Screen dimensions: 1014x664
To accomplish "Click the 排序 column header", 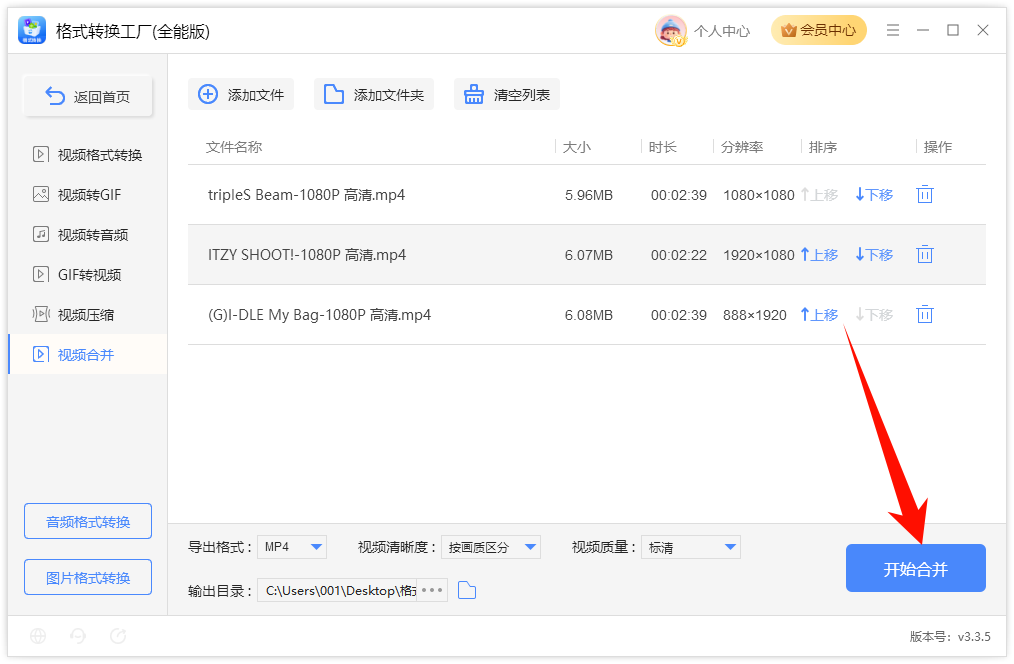I will 823,147.
